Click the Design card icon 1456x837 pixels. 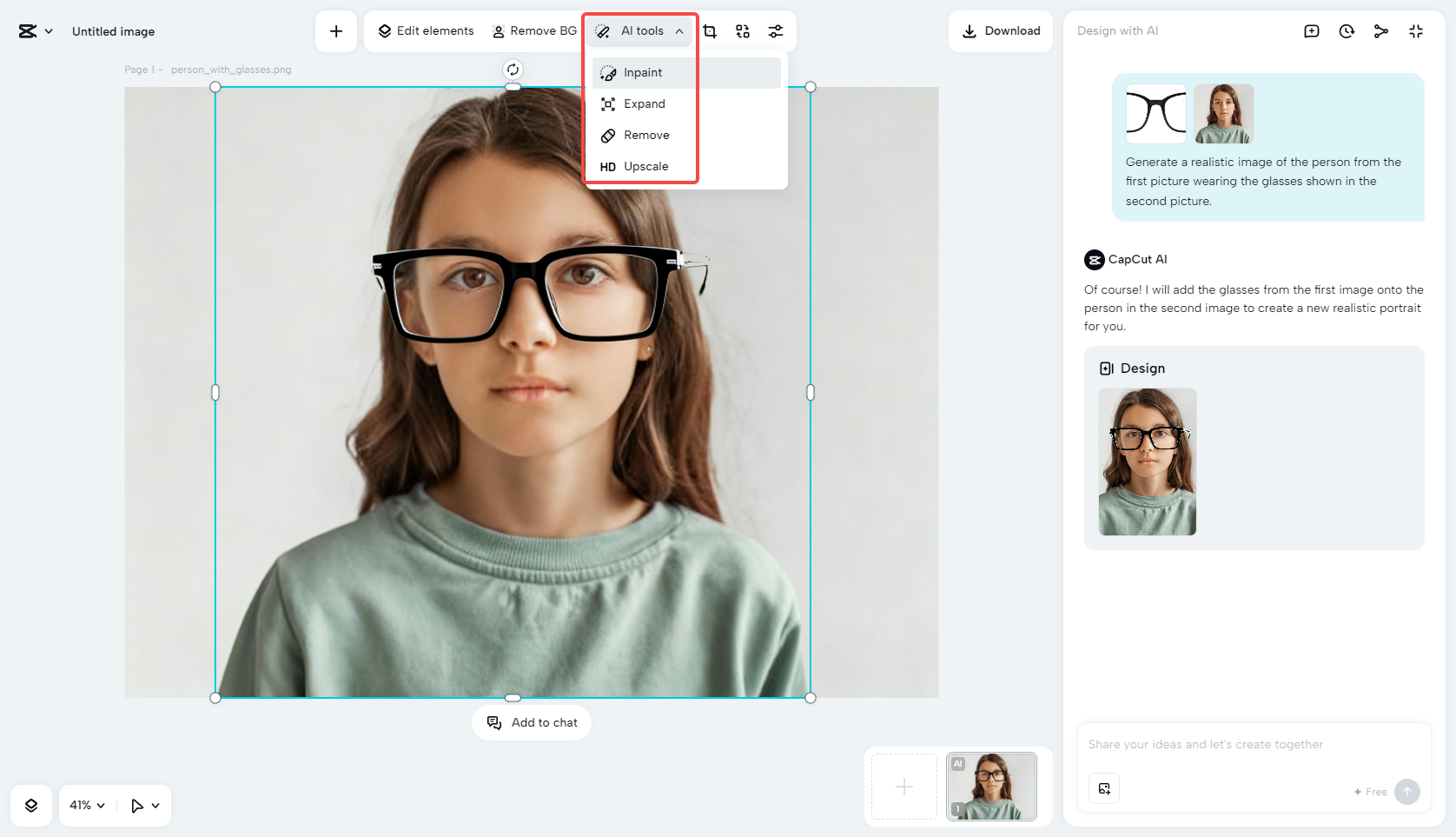1107,369
